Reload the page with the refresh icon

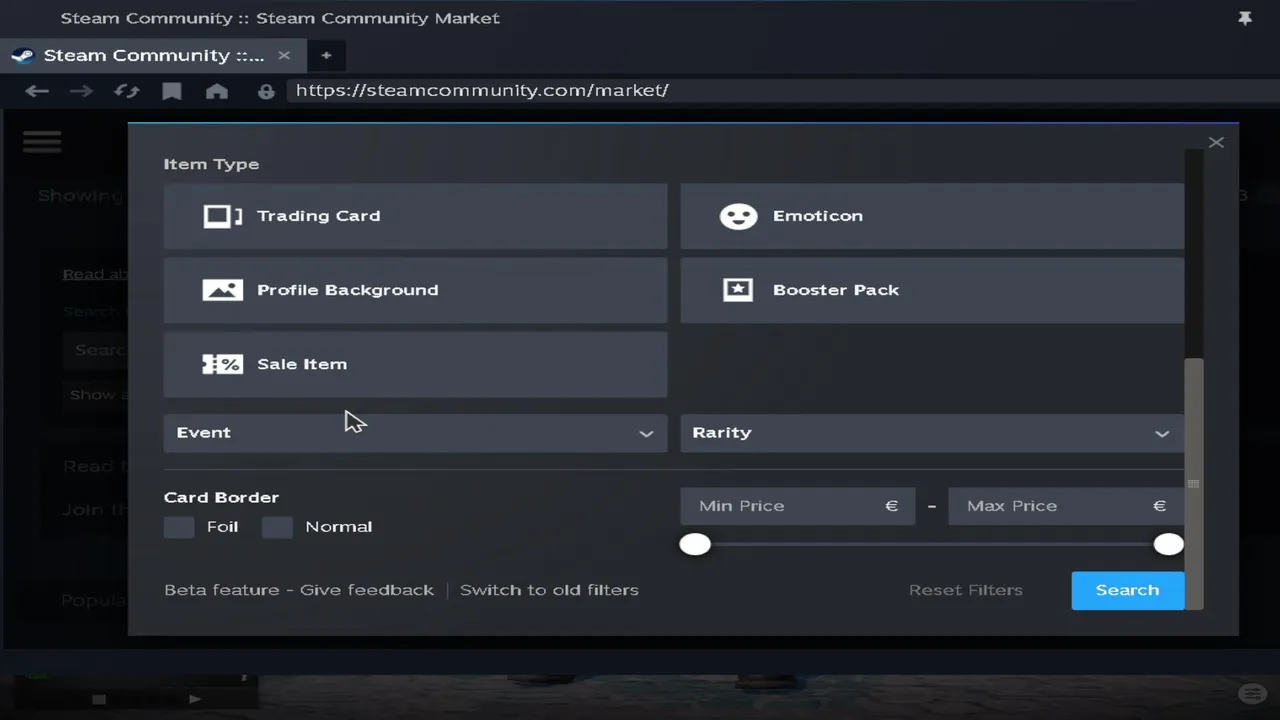pyautogui.click(x=127, y=91)
